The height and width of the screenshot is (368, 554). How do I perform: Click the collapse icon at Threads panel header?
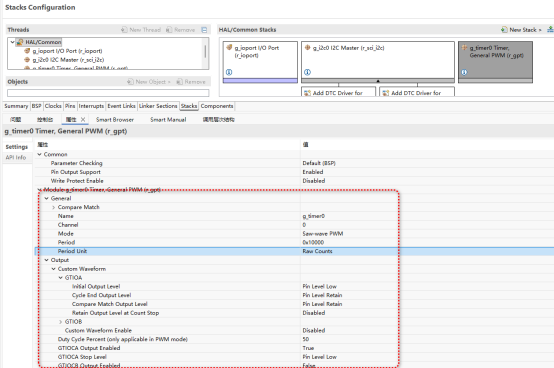pyautogui.click(x=204, y=30)
